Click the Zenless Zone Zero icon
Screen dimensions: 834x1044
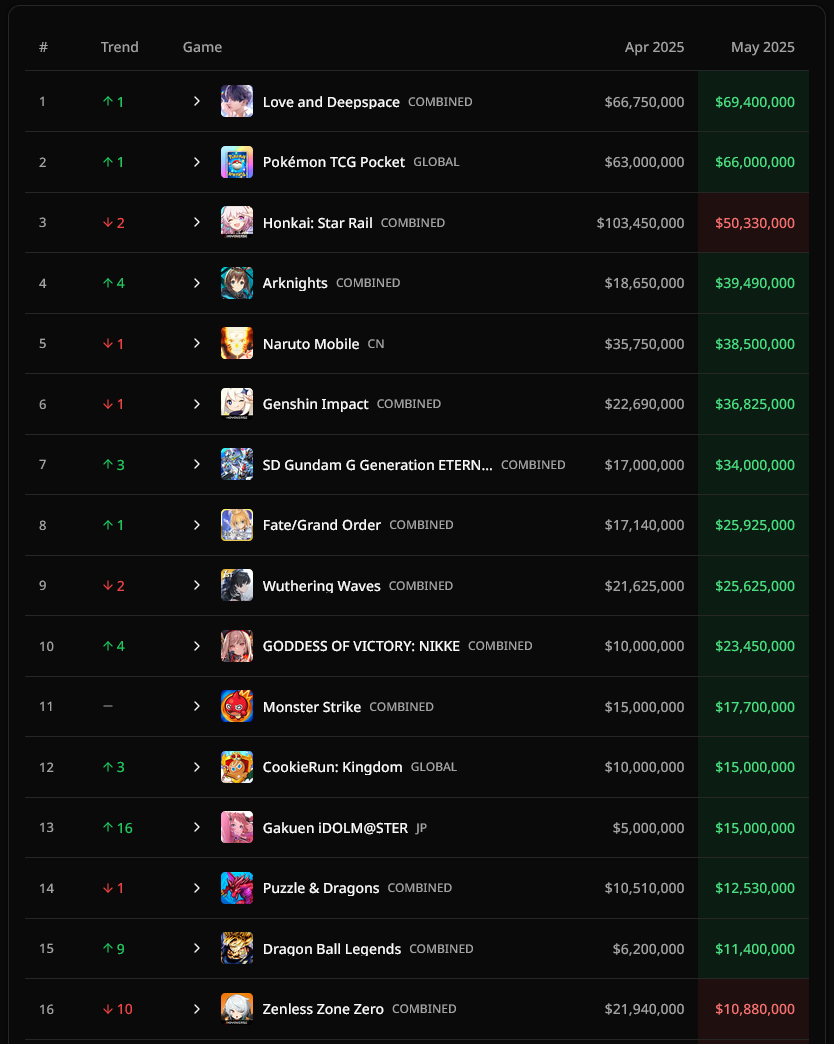tap(237, 1009)
